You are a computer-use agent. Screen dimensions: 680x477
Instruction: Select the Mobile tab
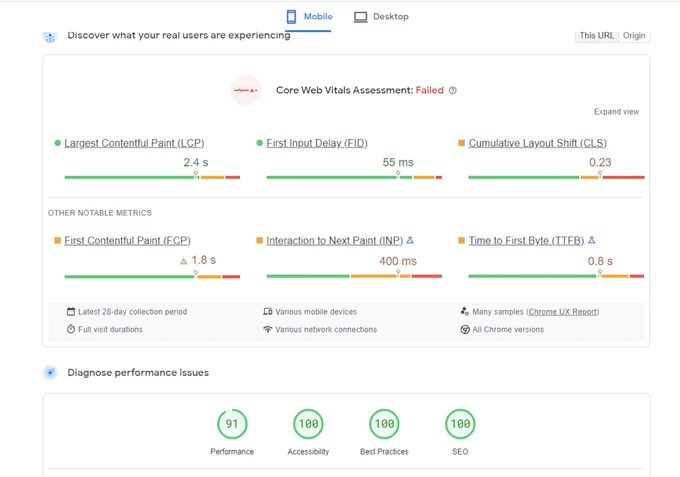[309, 16]
